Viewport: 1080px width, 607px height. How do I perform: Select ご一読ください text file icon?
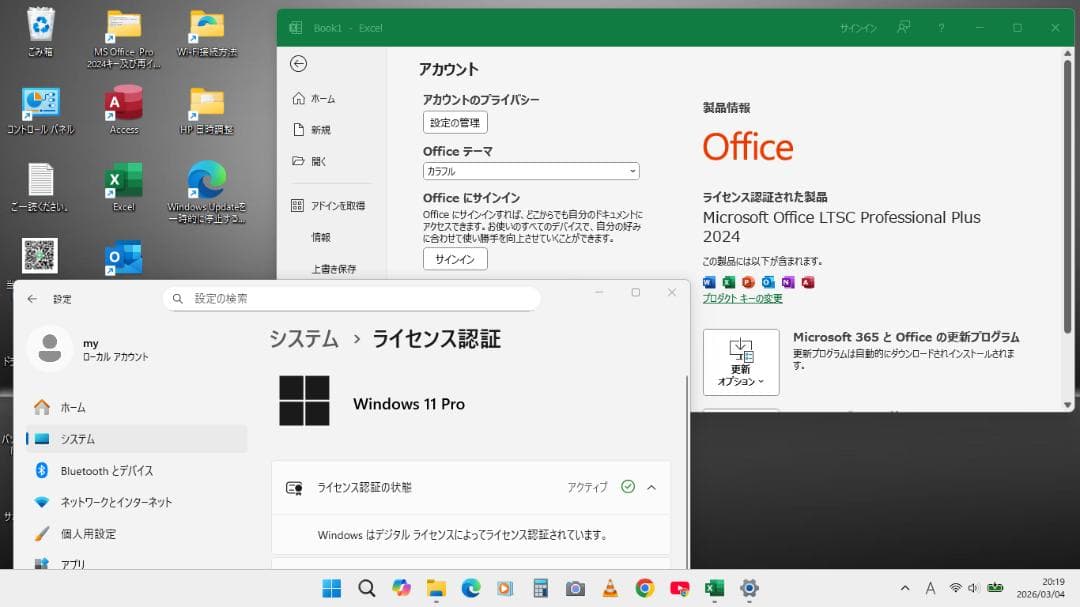(x=40, y=187)
